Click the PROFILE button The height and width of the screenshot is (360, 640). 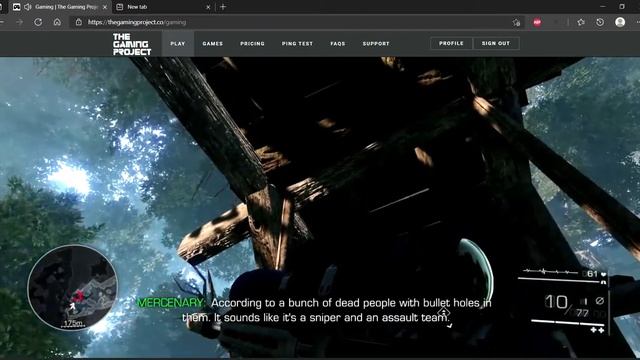[451, 43]
